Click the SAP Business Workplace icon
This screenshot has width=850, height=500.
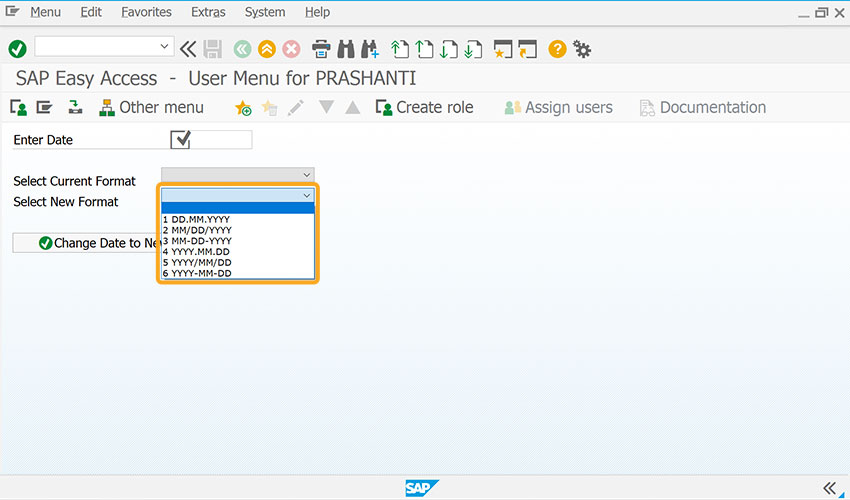75,107
